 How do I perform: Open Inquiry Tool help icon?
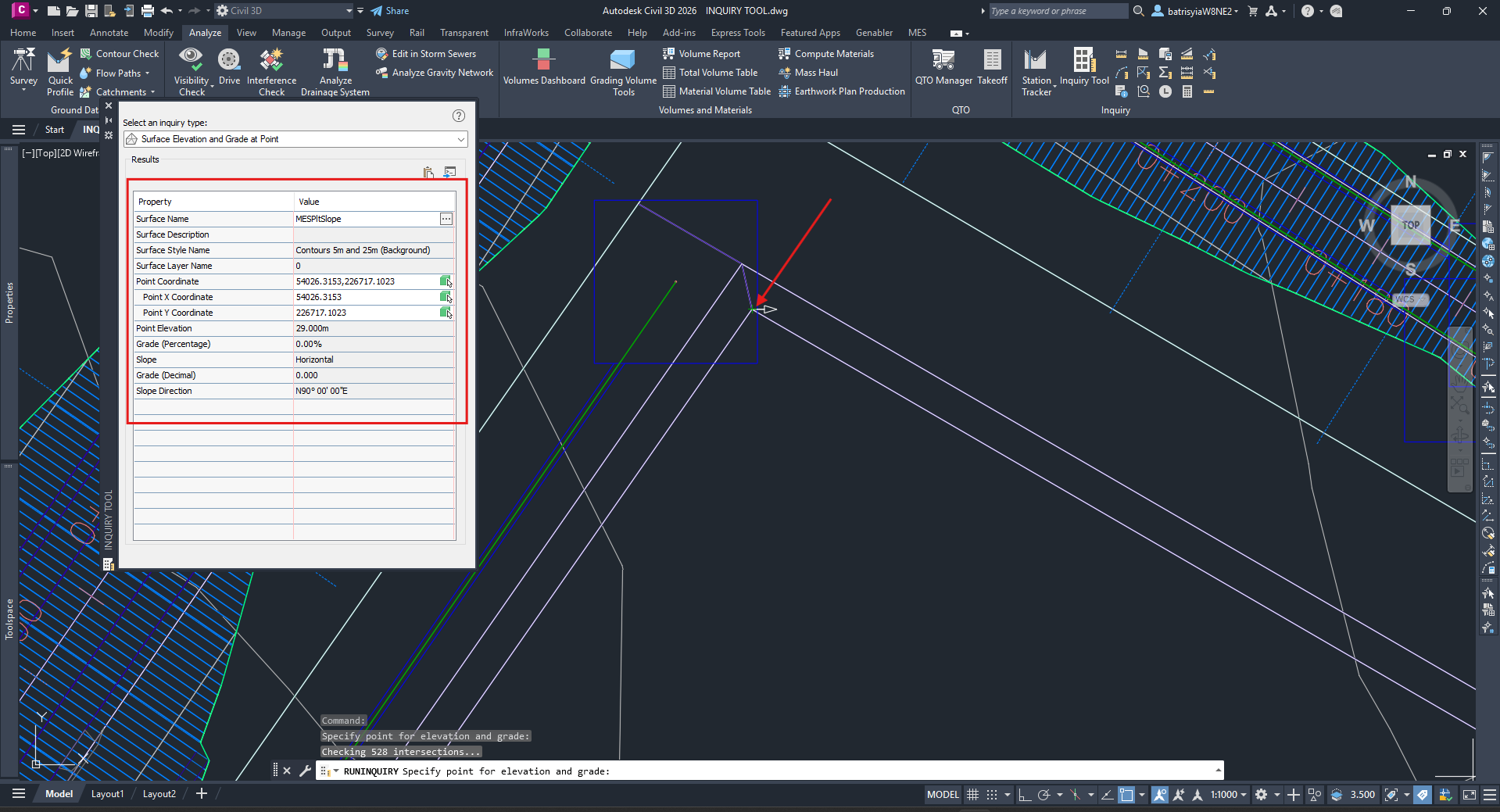[x=459, y=116]
